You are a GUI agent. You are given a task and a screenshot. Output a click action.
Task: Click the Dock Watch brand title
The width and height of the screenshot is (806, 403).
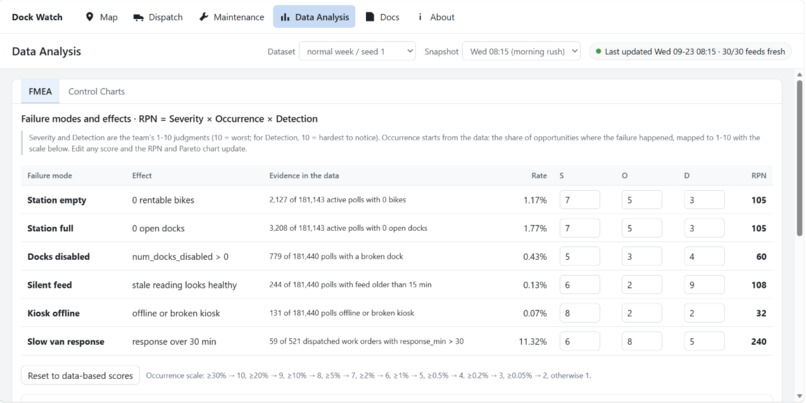pyautogui.click(x=37, y=17)
